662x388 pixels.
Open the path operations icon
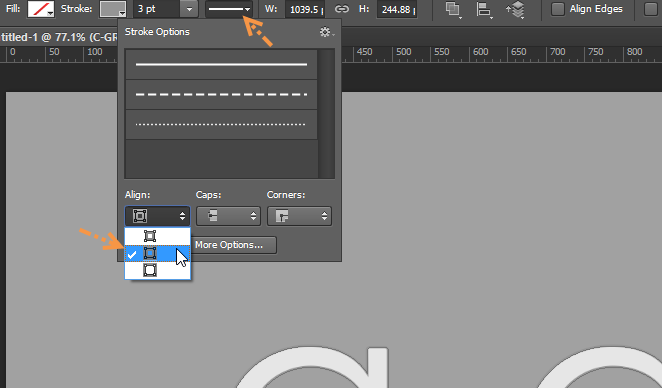tap(453, 9)
